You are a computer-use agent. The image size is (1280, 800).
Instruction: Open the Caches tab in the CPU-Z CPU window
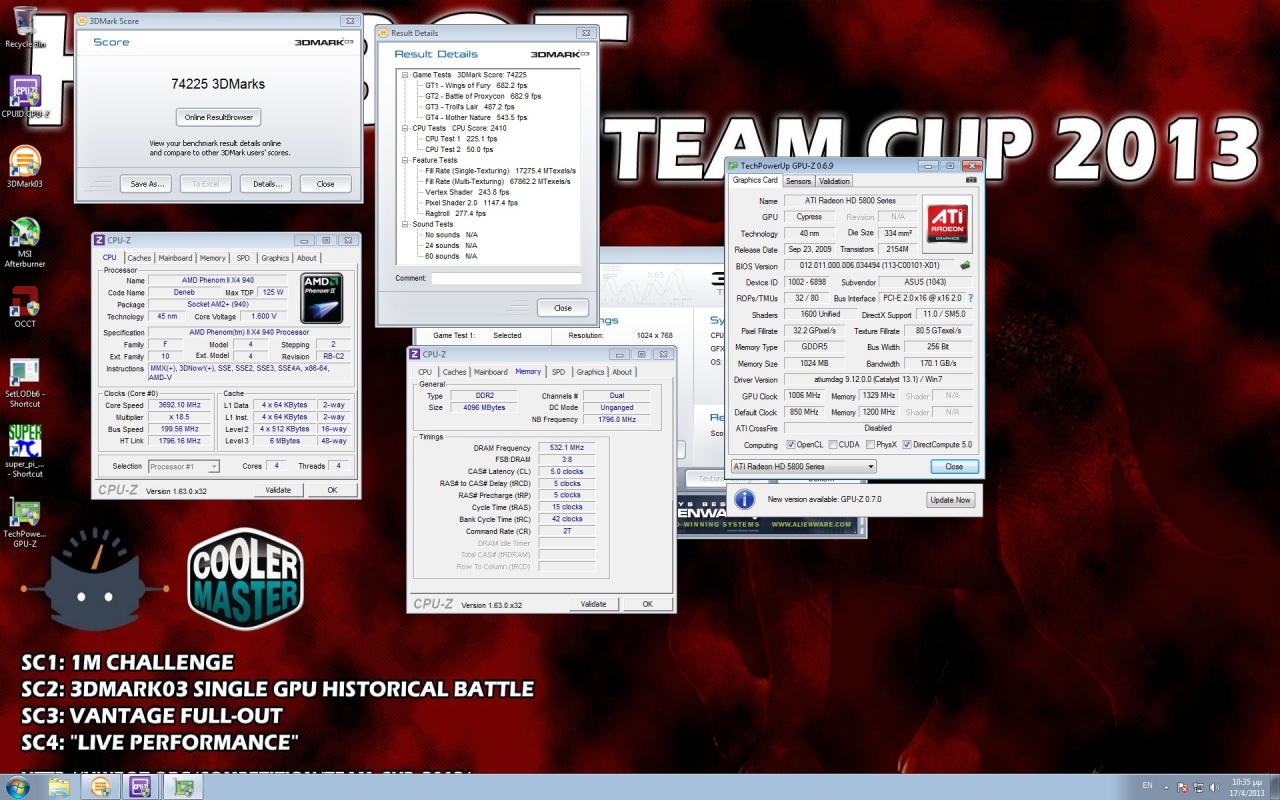tap(139, 258)
